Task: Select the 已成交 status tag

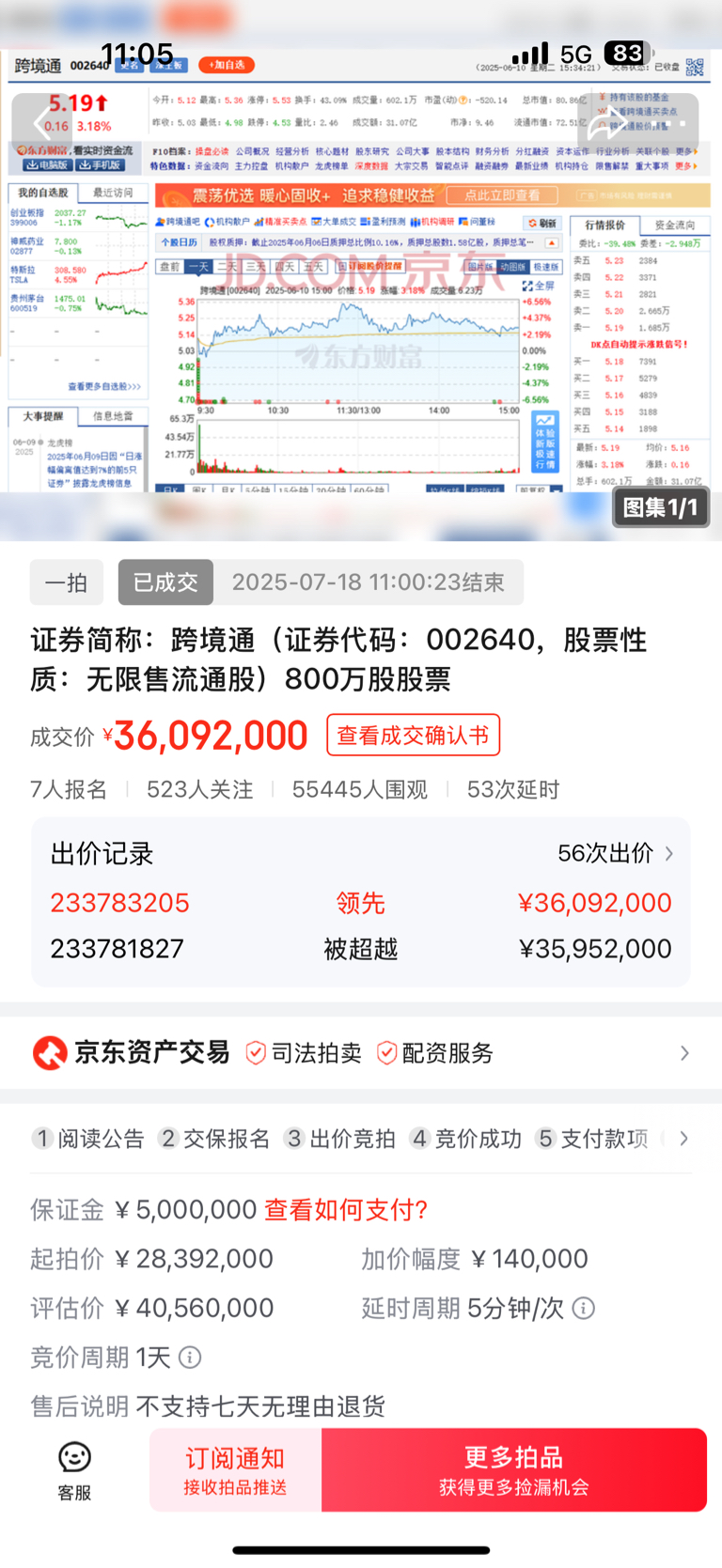Action: pyautogui.click(x=165, y=582)
